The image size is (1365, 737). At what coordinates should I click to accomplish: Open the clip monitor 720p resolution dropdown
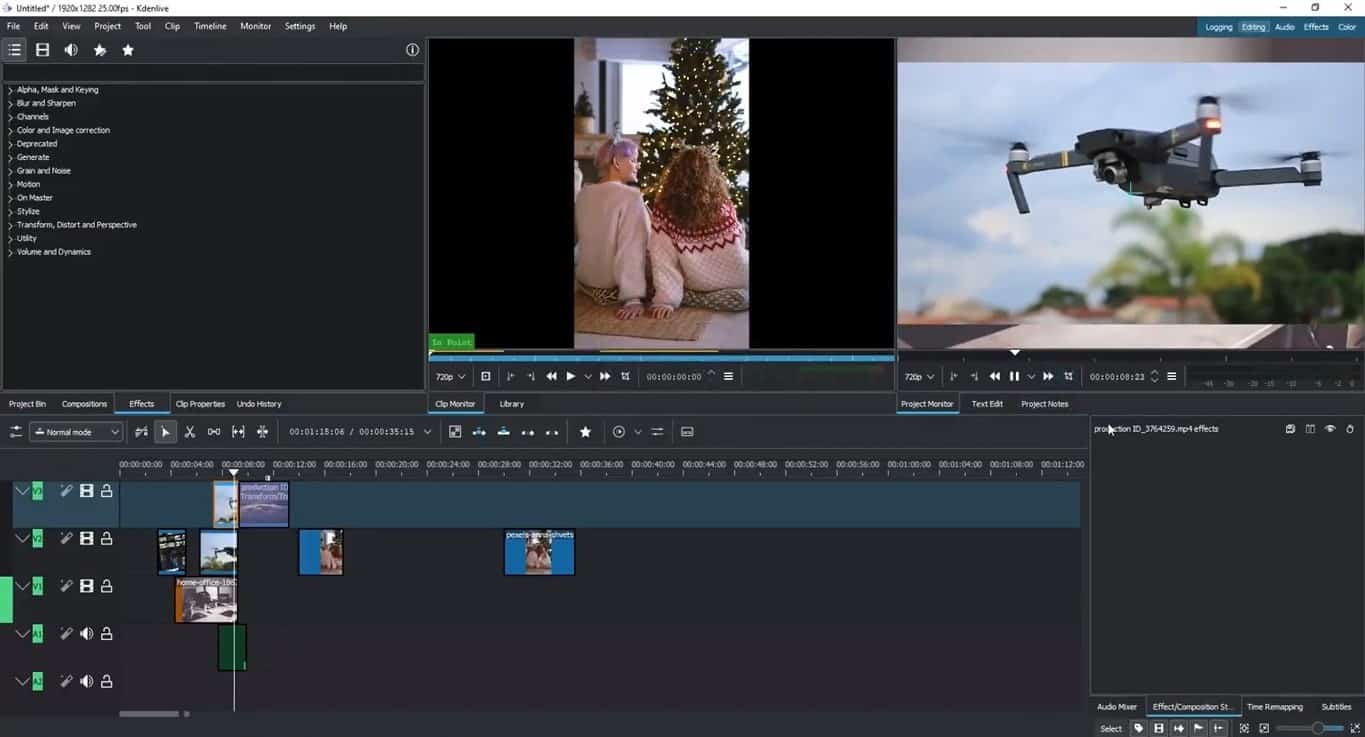tap(449, 377)
